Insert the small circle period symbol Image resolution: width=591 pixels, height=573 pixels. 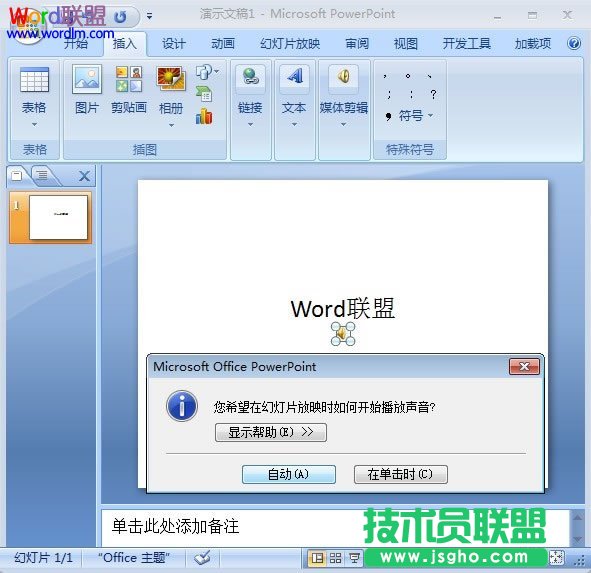(407, 76)
